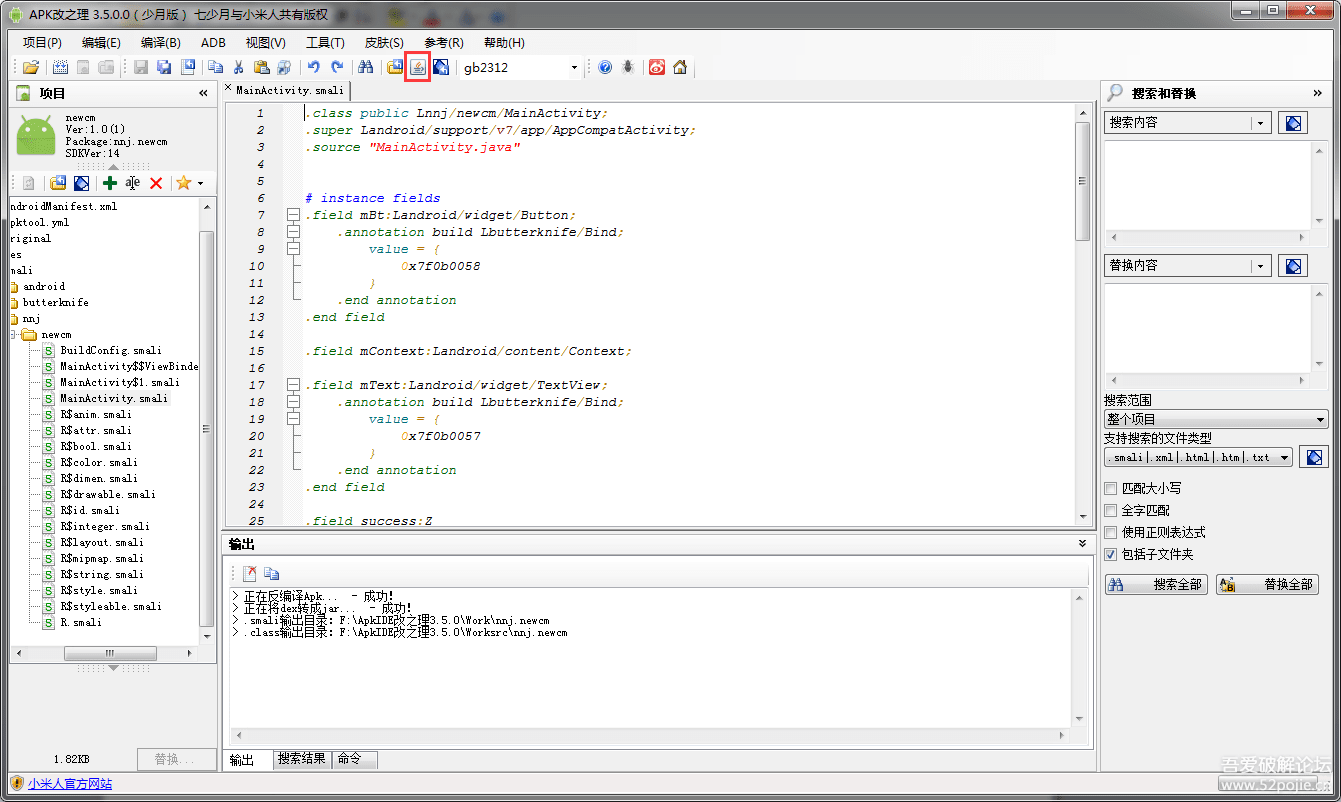Collapse fold marker at line 17
The height and width of the screenshot is (802, 1341).
tap(292, 385)
